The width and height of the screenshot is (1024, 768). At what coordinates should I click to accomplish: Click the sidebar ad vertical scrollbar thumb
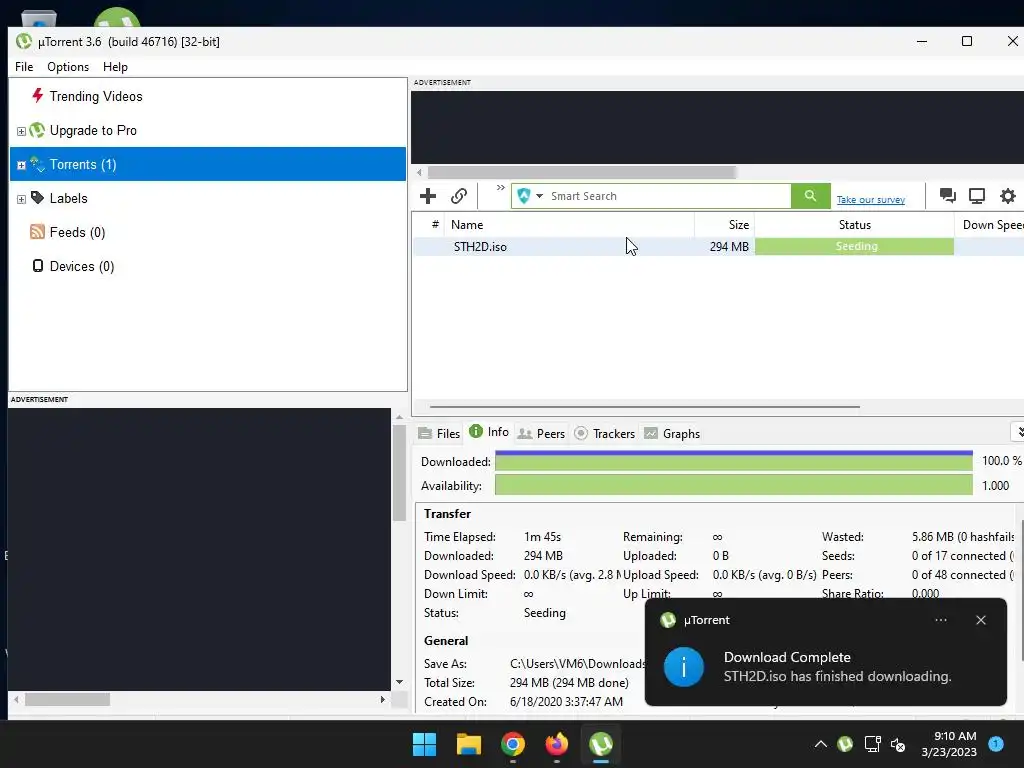(399, 472)
